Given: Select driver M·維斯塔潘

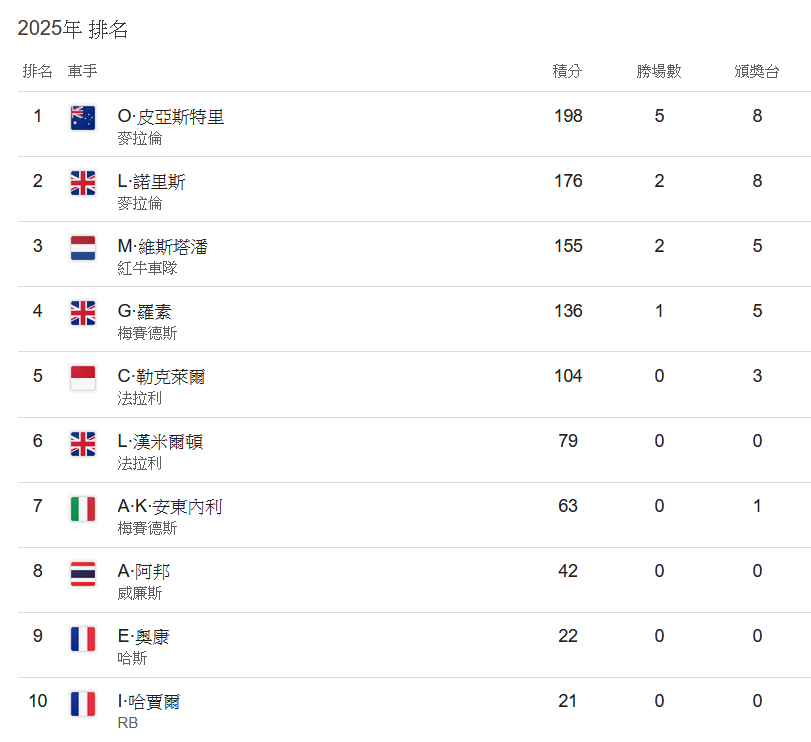Looking at the screenshot, I should pos(162,247).
